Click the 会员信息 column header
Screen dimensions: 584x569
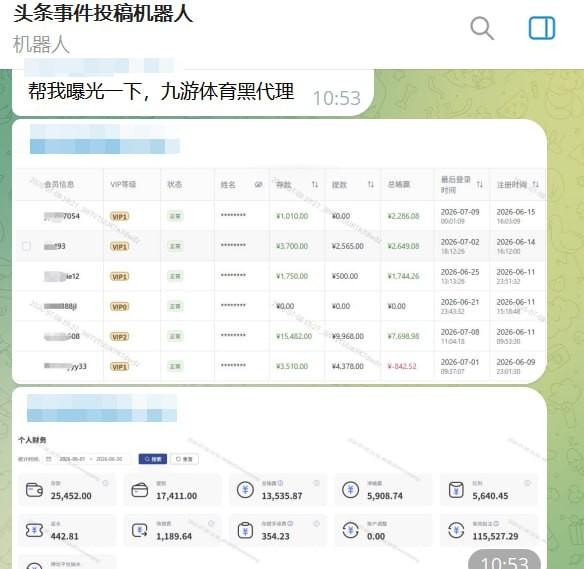point(59,184)
